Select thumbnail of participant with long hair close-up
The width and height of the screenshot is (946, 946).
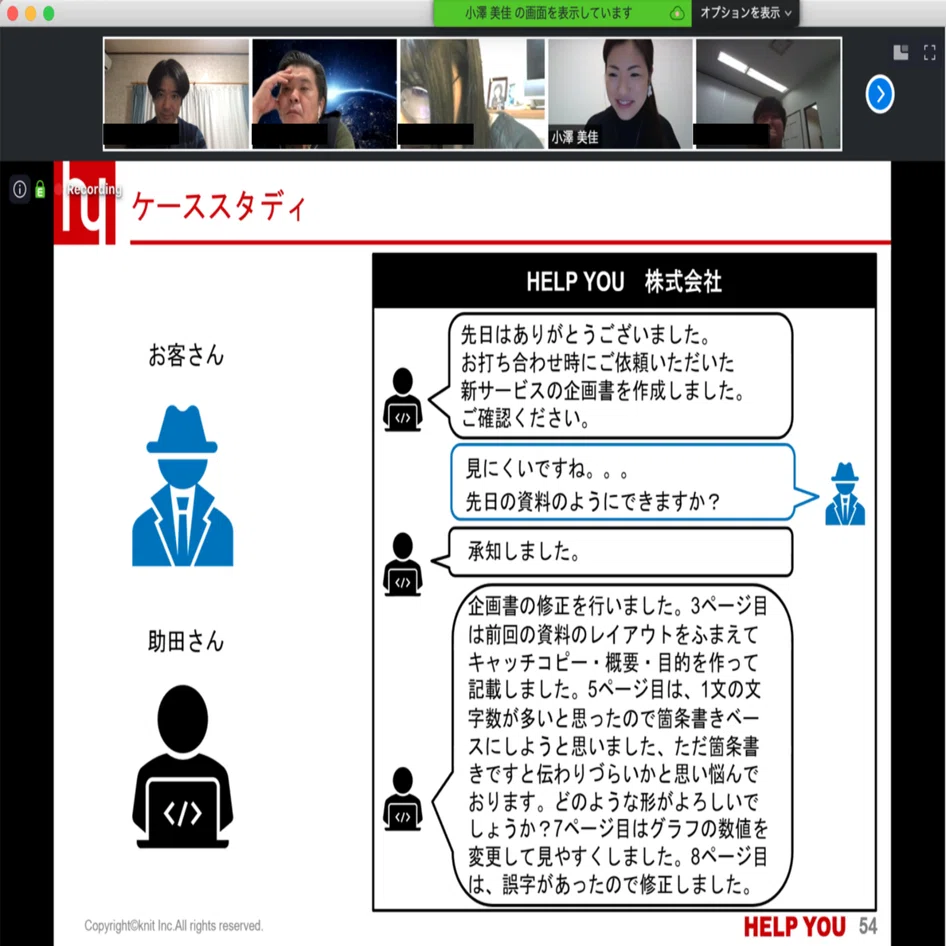click(472, 94)
